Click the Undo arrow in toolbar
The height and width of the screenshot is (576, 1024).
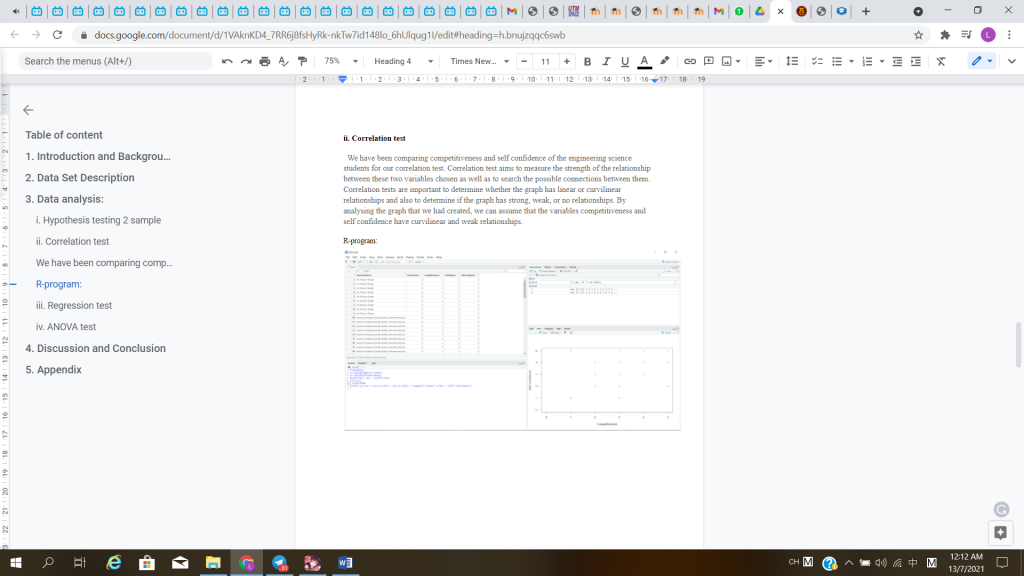coord(227,61)
